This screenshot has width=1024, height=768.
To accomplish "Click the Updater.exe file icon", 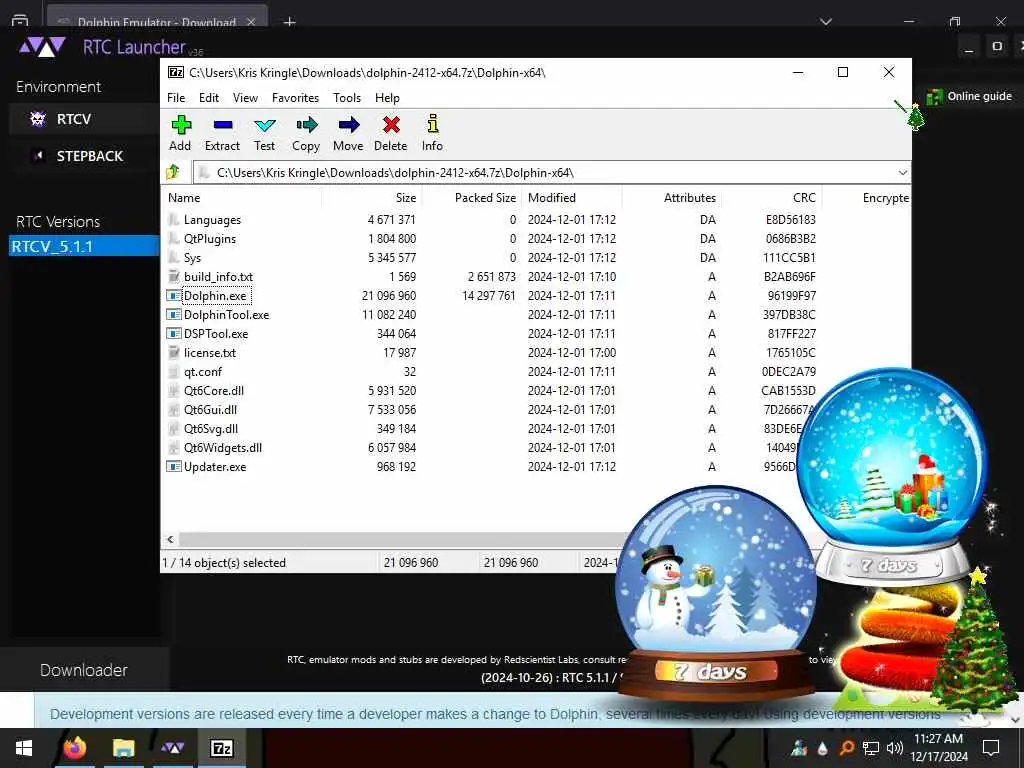I will (174, 467).
